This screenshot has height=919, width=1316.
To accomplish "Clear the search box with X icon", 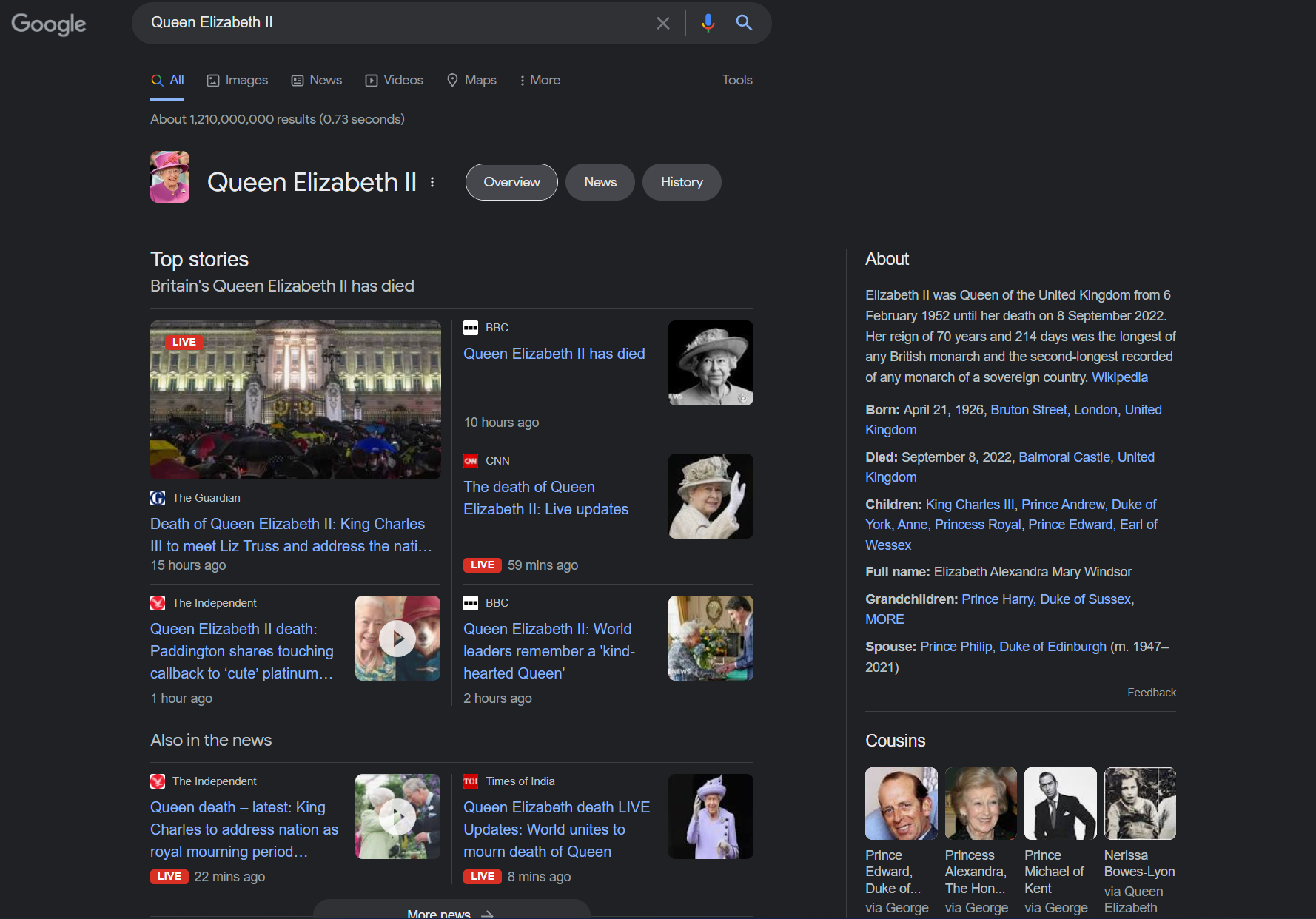I will pos(663,23).
